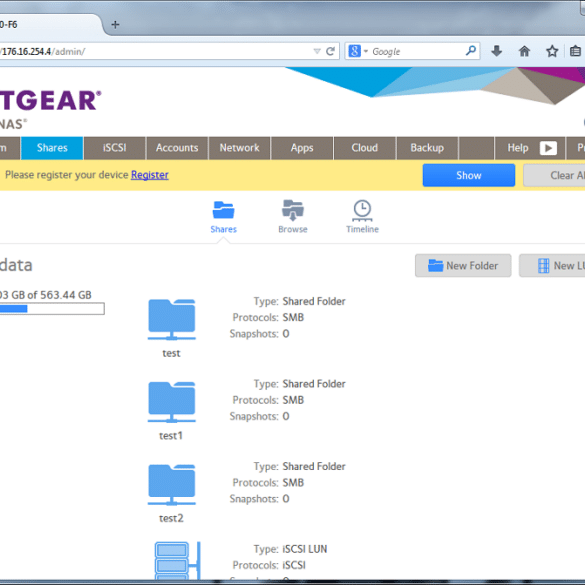Click the search magnifier icon
The image size is (585, 585).
471,50
